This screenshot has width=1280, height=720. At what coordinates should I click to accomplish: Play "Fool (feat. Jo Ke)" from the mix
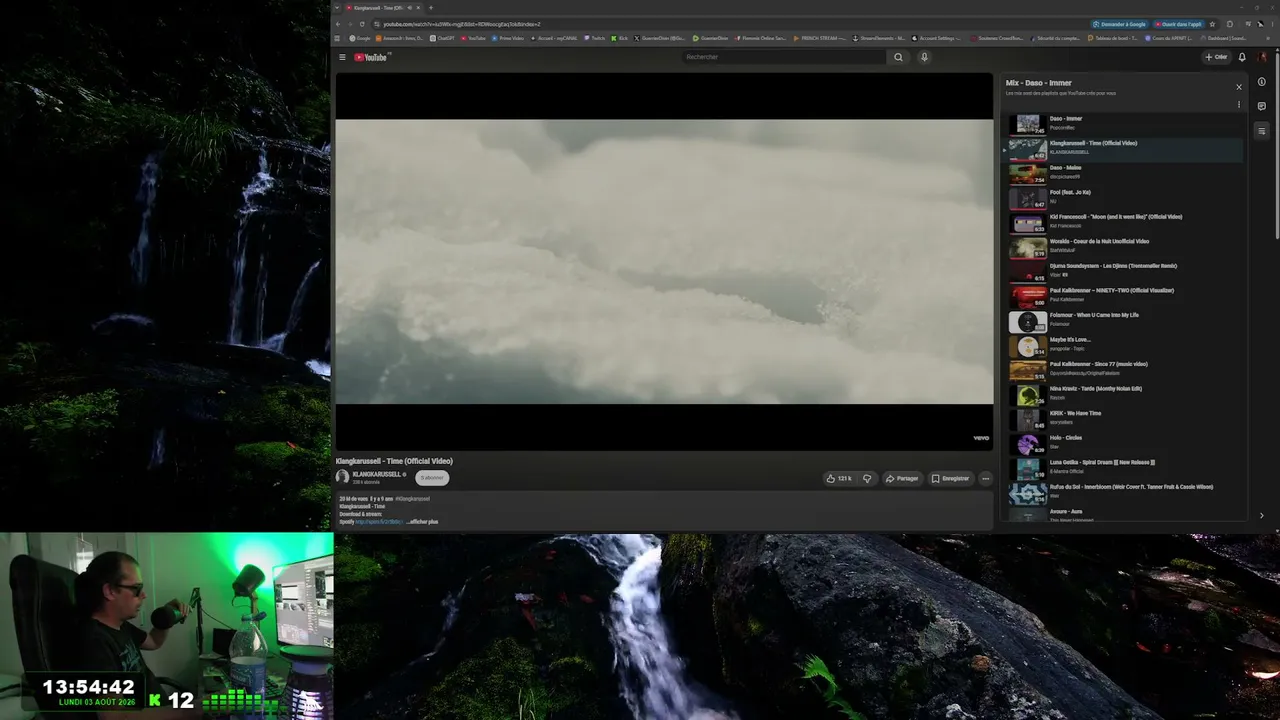pos(1123,197)
